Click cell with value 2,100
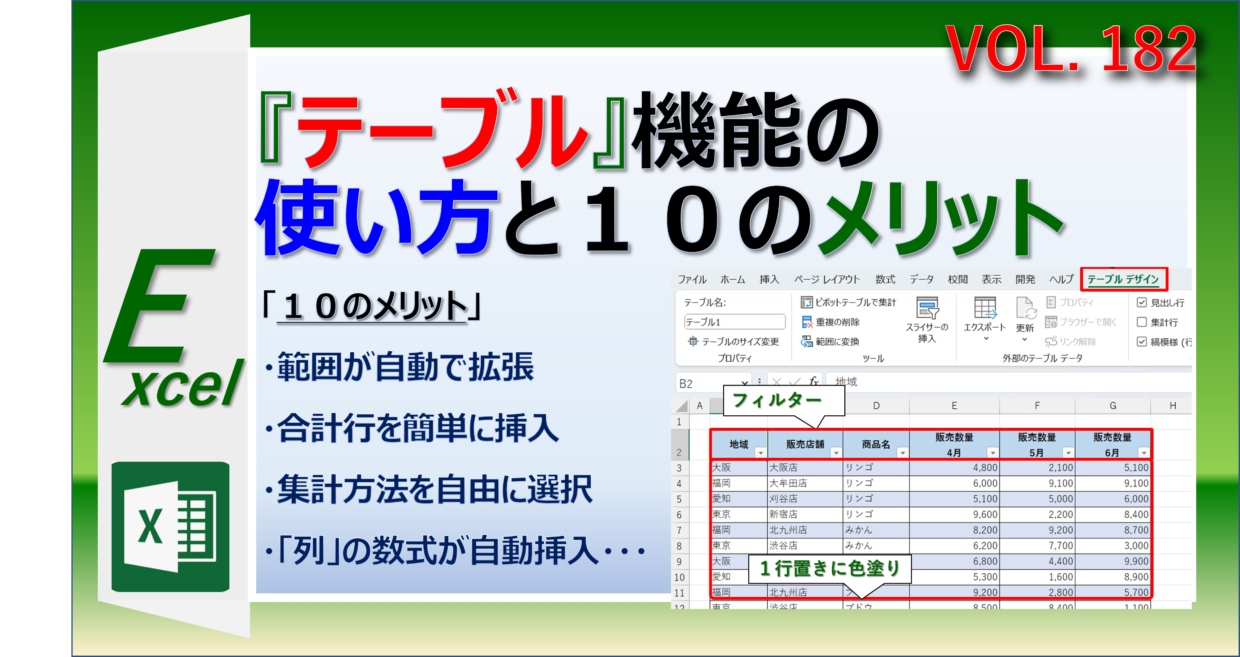The image size is (1240, 657). [x=1038, y=468]
